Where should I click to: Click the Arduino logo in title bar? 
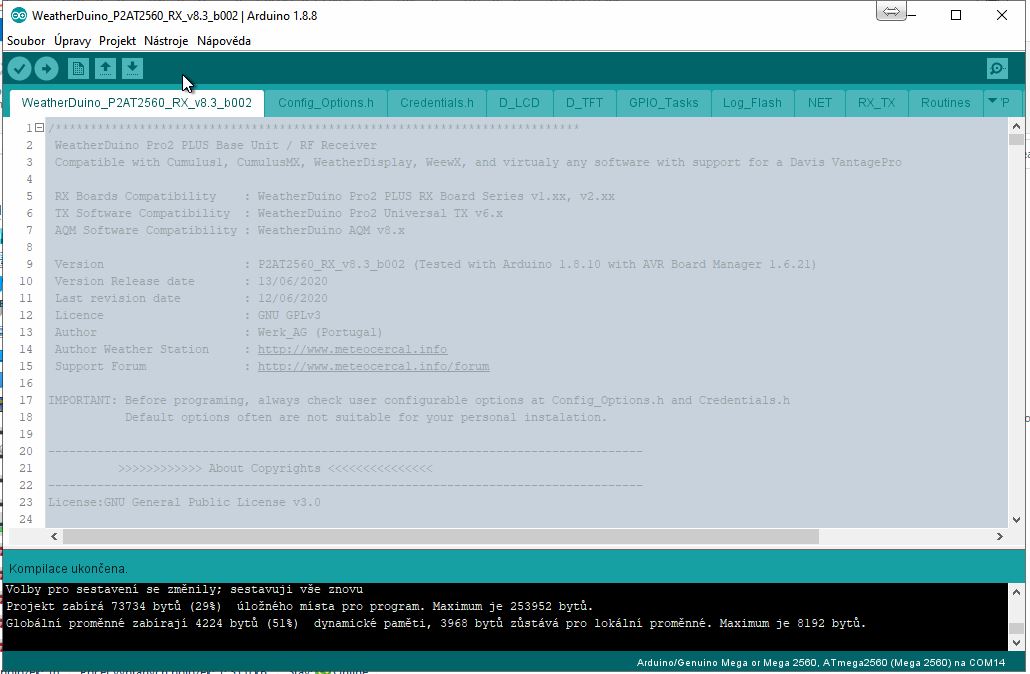[x=18, y=16]
